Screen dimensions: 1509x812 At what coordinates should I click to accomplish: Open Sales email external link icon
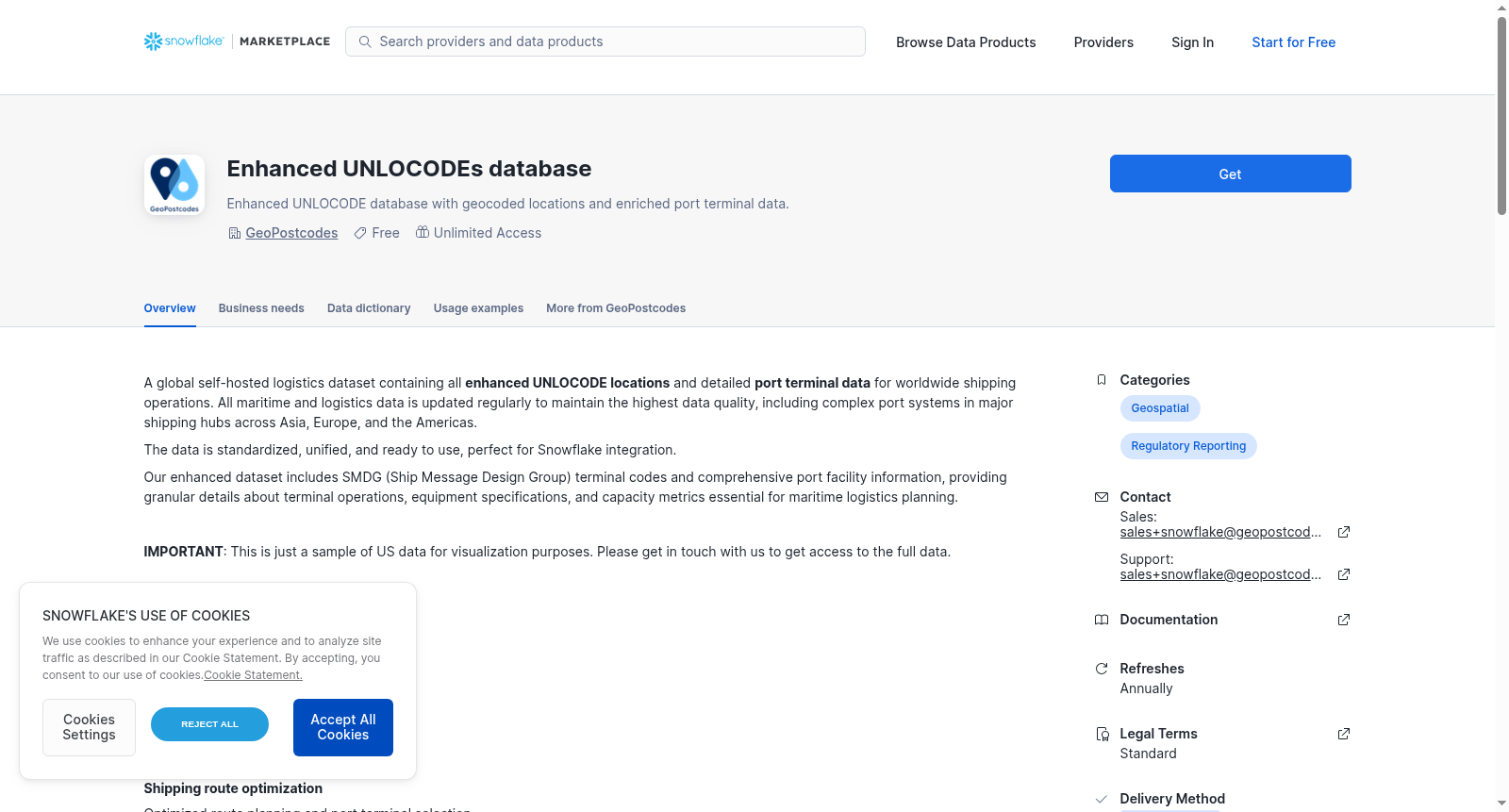[x=1344, y=532]
